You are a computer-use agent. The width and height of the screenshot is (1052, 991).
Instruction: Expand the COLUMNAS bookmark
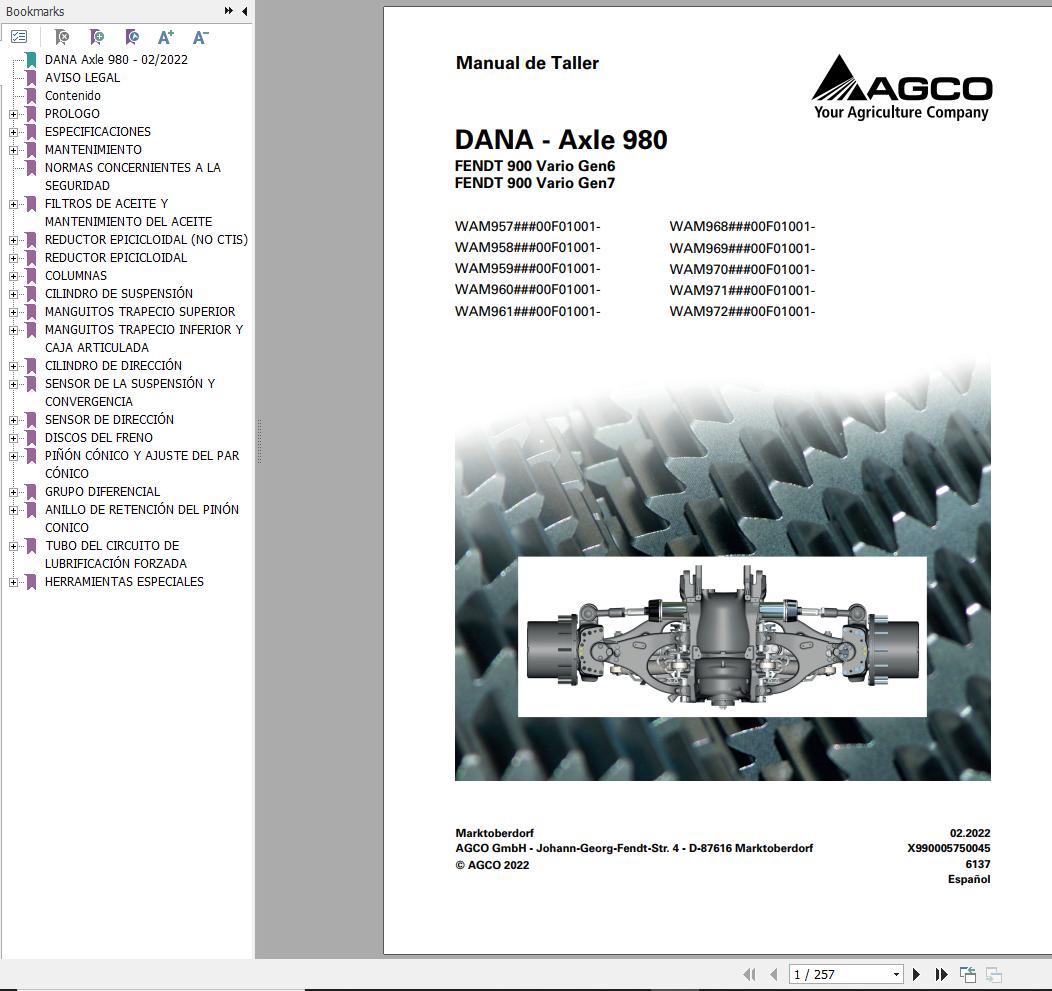pos(13,276)
